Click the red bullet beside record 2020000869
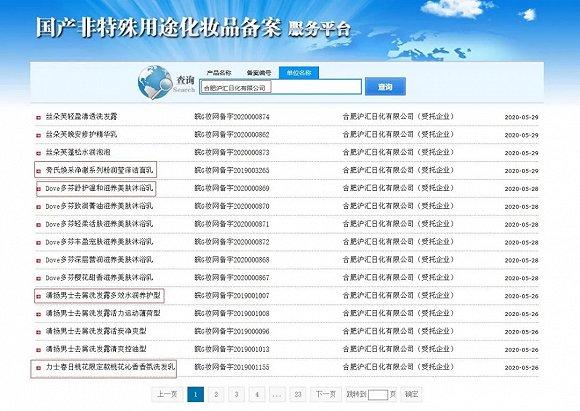Viewport: 580px width, 411px height. pos(38,189)
